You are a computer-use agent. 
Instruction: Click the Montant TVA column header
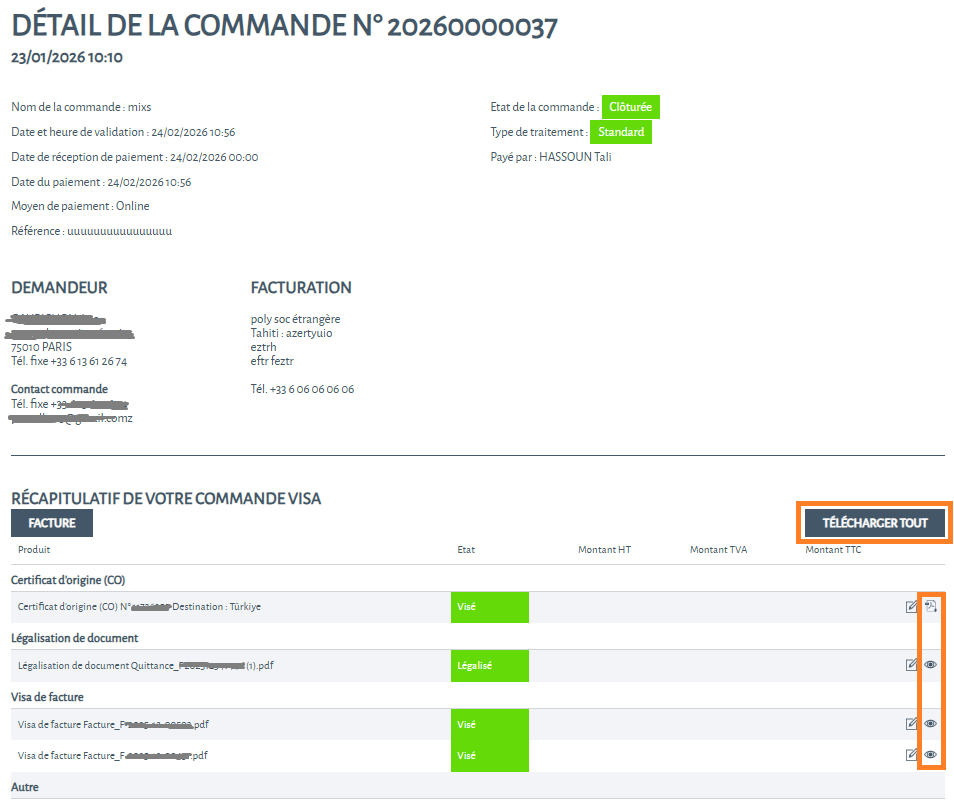pyautogui.click(x=718, y=549)
